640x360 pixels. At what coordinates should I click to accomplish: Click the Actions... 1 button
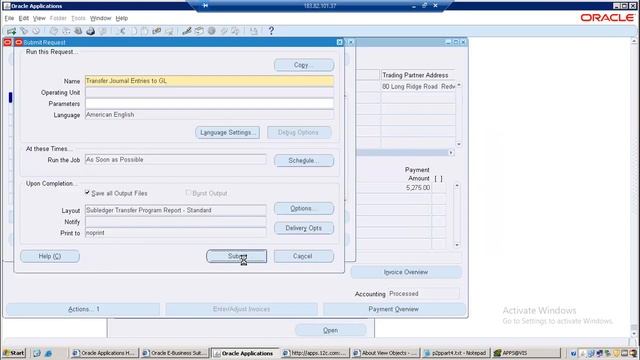tap(83, 309)
